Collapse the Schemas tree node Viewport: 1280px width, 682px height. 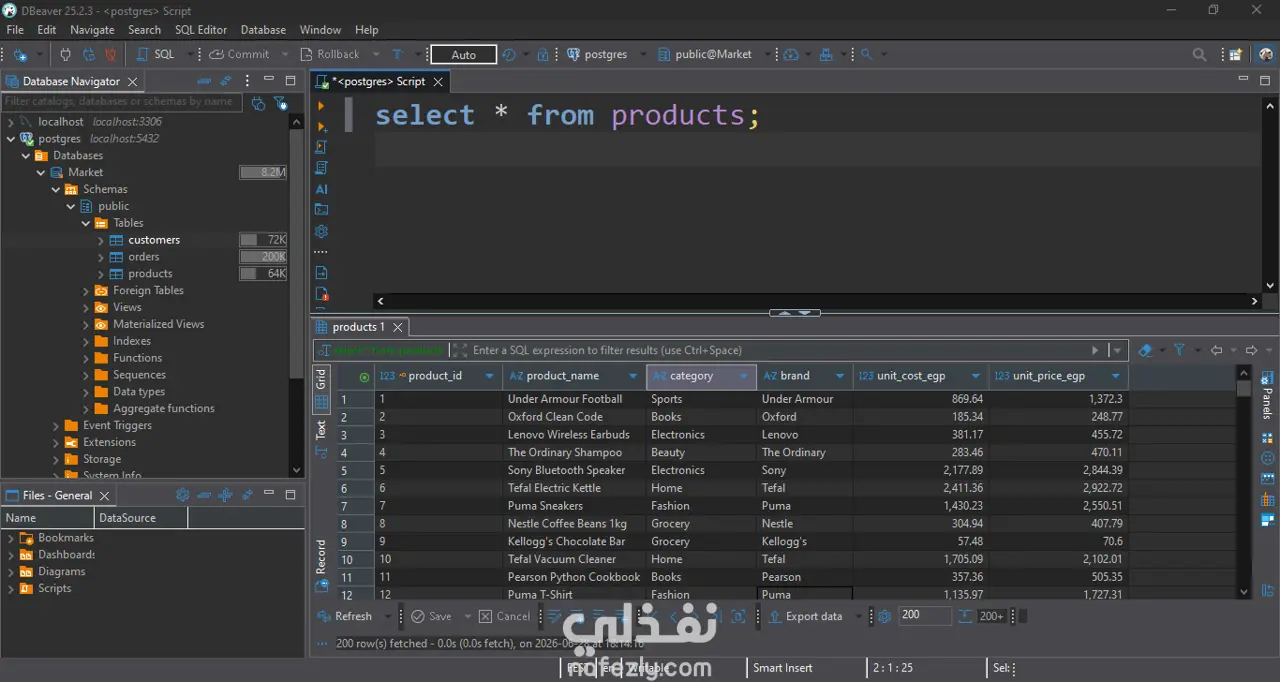pos(57,189)
